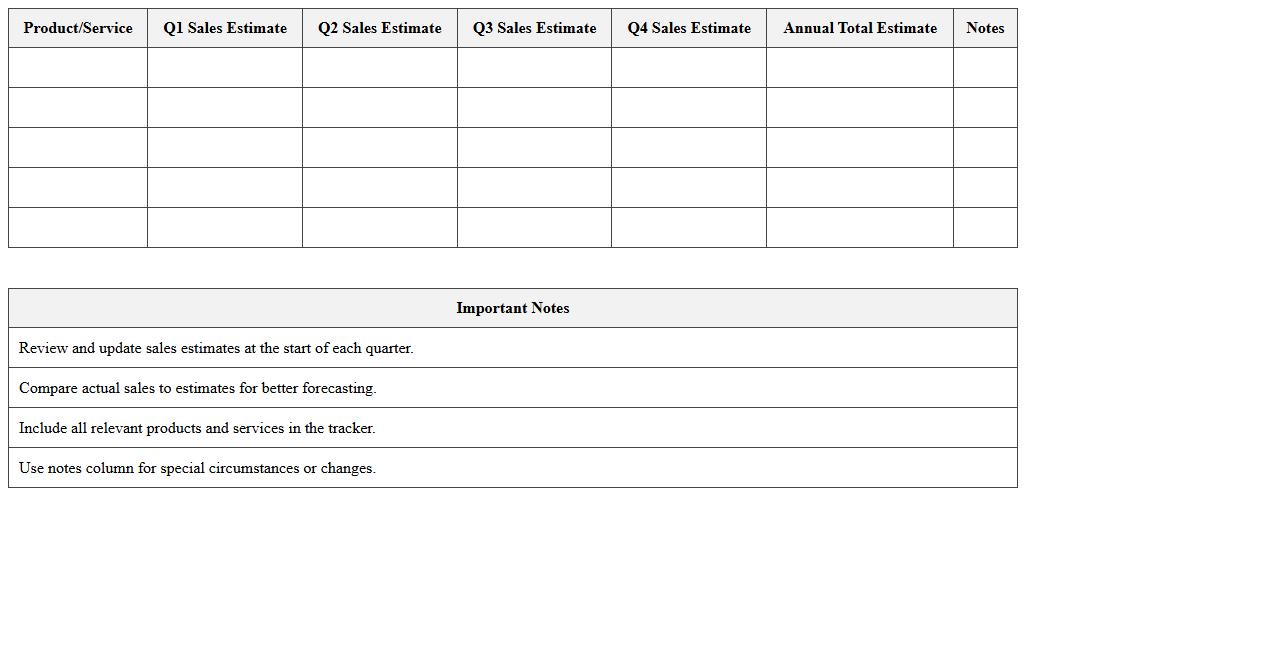Select the 'Review and update sales estimates' note
The height and width of the screenshot is (650, 1278).
216,348
